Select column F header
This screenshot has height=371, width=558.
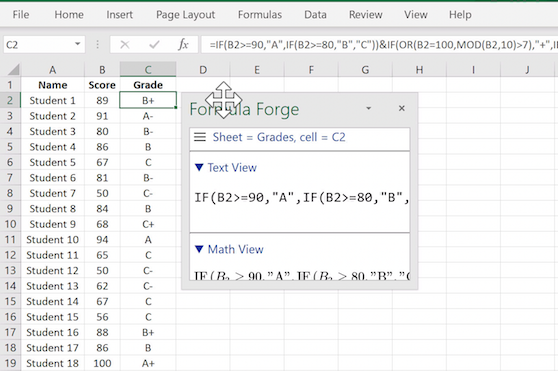pos(311,70)
